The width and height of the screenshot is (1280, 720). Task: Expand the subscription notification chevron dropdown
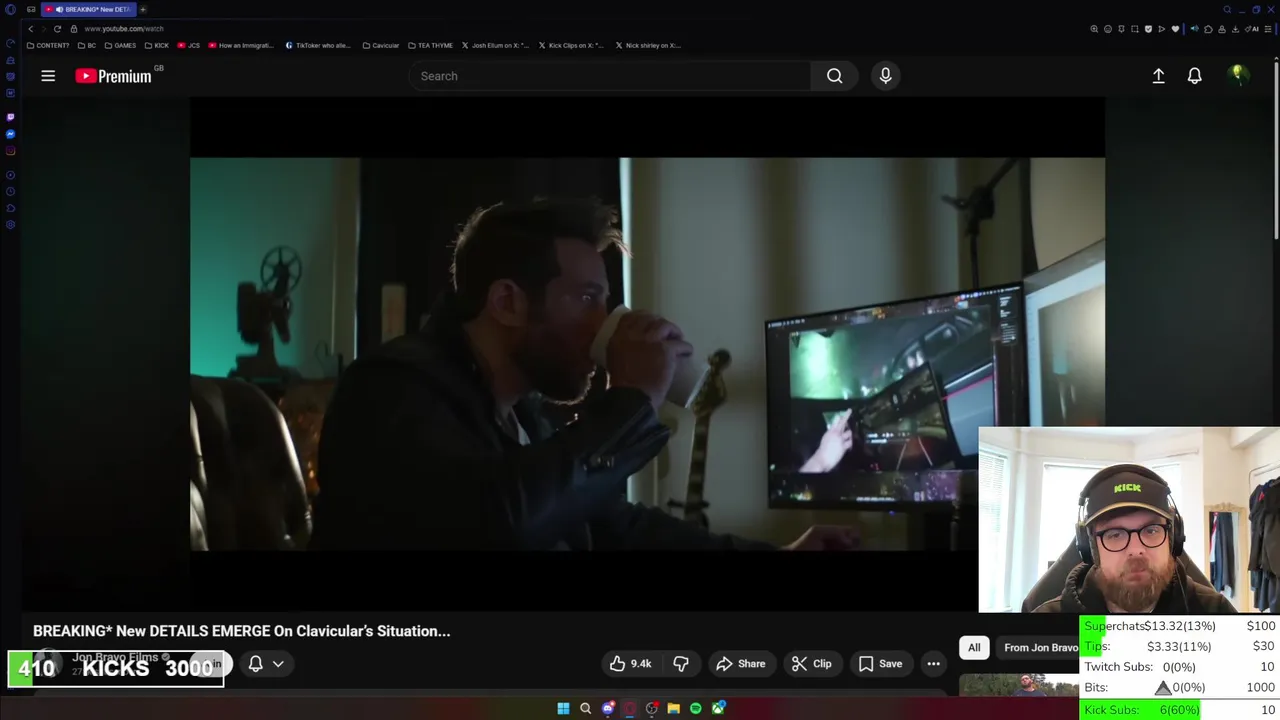(x=278, y=663)
